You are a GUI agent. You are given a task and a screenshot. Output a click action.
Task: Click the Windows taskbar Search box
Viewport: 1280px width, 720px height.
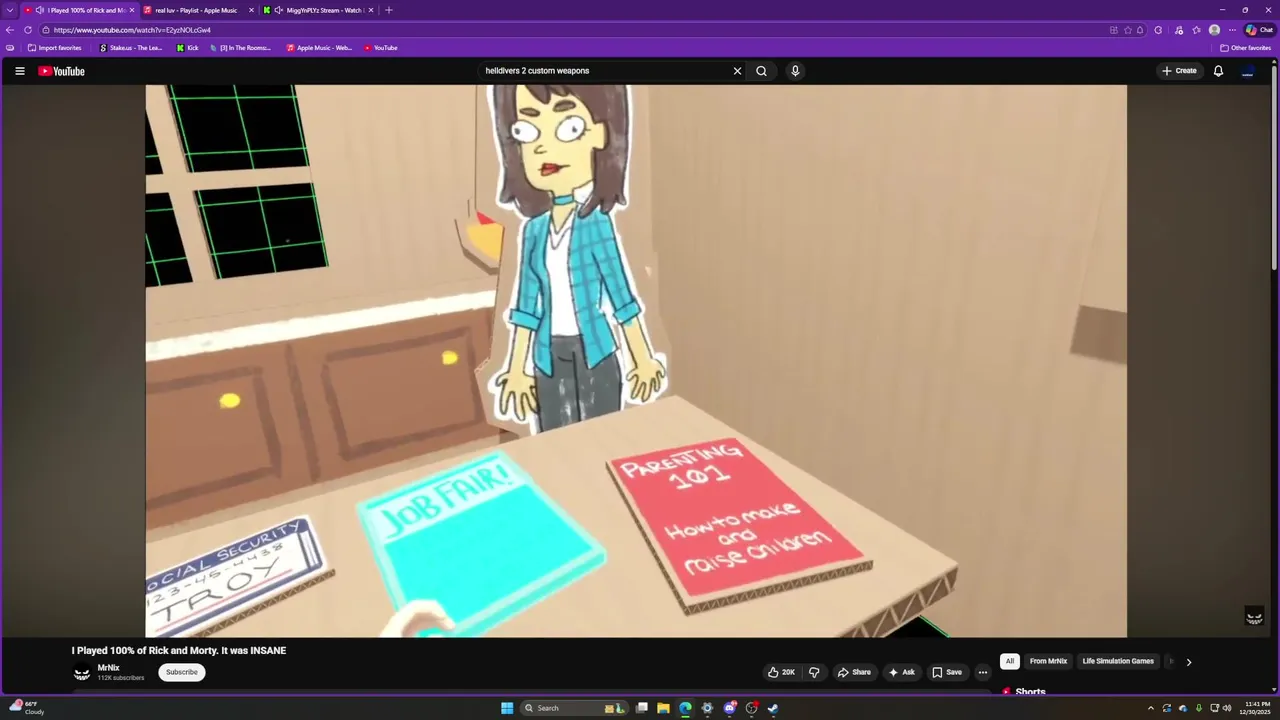point(573,708)
